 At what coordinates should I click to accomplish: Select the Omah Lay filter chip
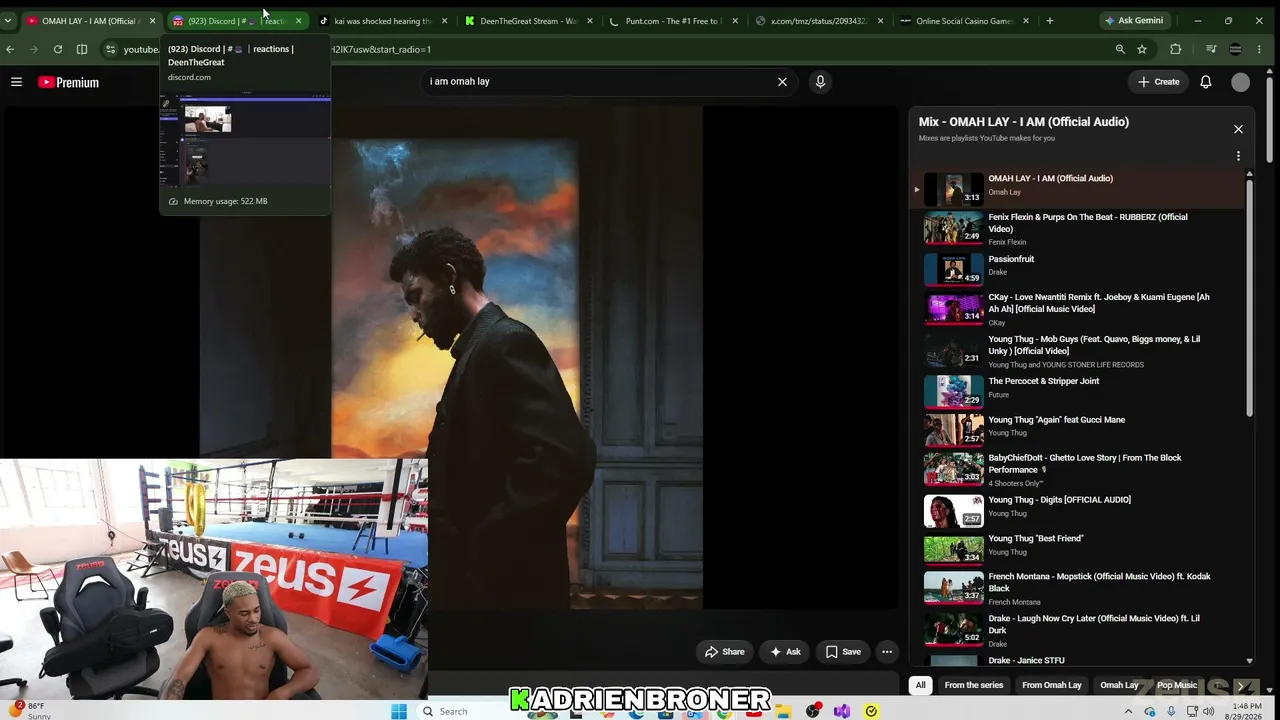(x=1119, y=685)
